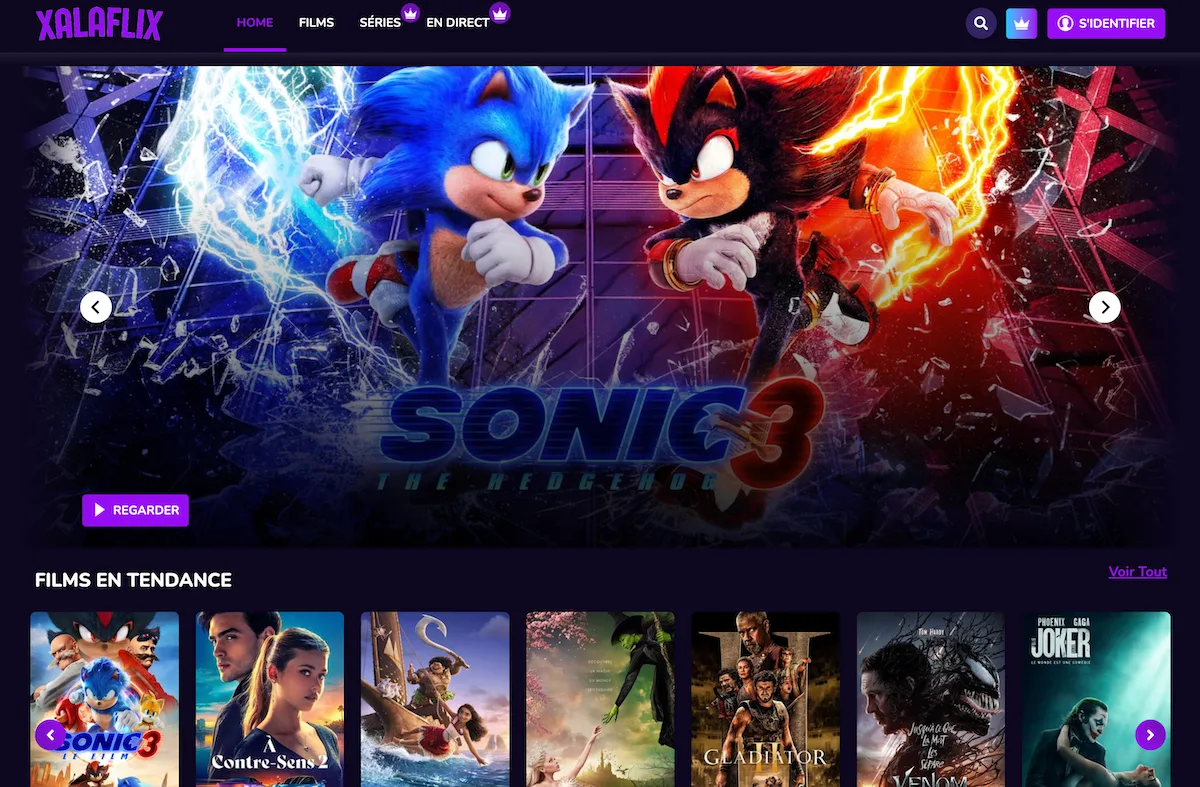Open the Gladiator II poster
The height and width of the screenshot is (787, 1200).
coord(766,699)
